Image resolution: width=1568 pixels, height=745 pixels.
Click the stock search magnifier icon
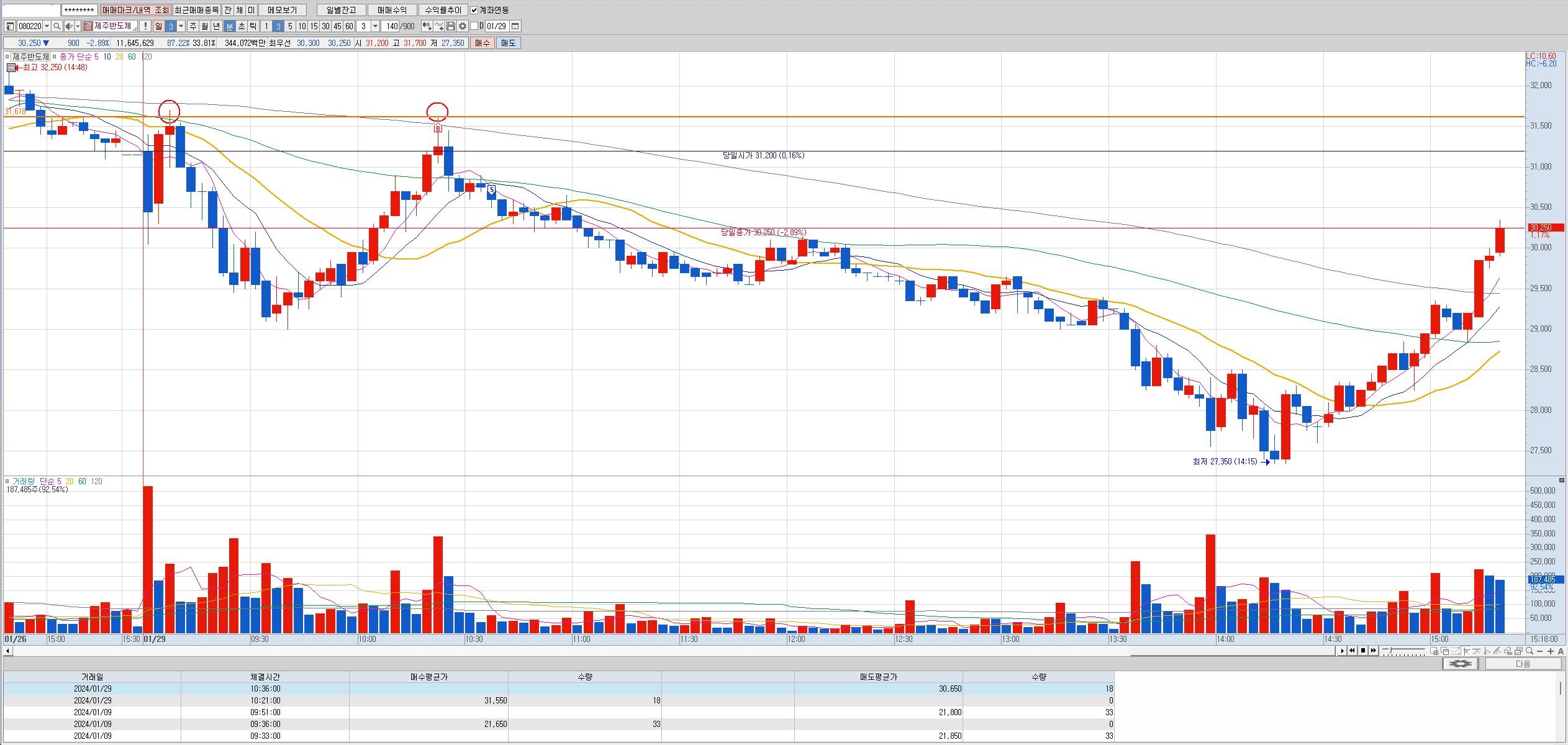(x=57, y=26)
